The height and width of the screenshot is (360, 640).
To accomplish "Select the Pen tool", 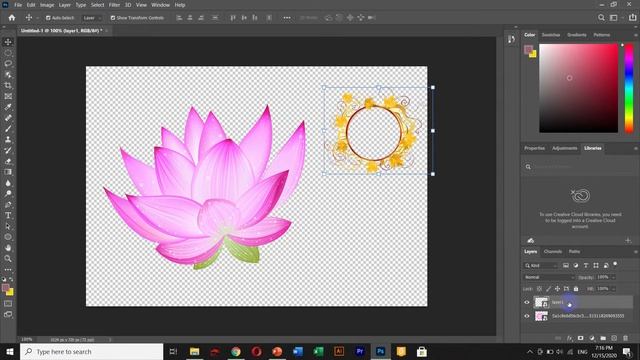I will coord(8,204).
